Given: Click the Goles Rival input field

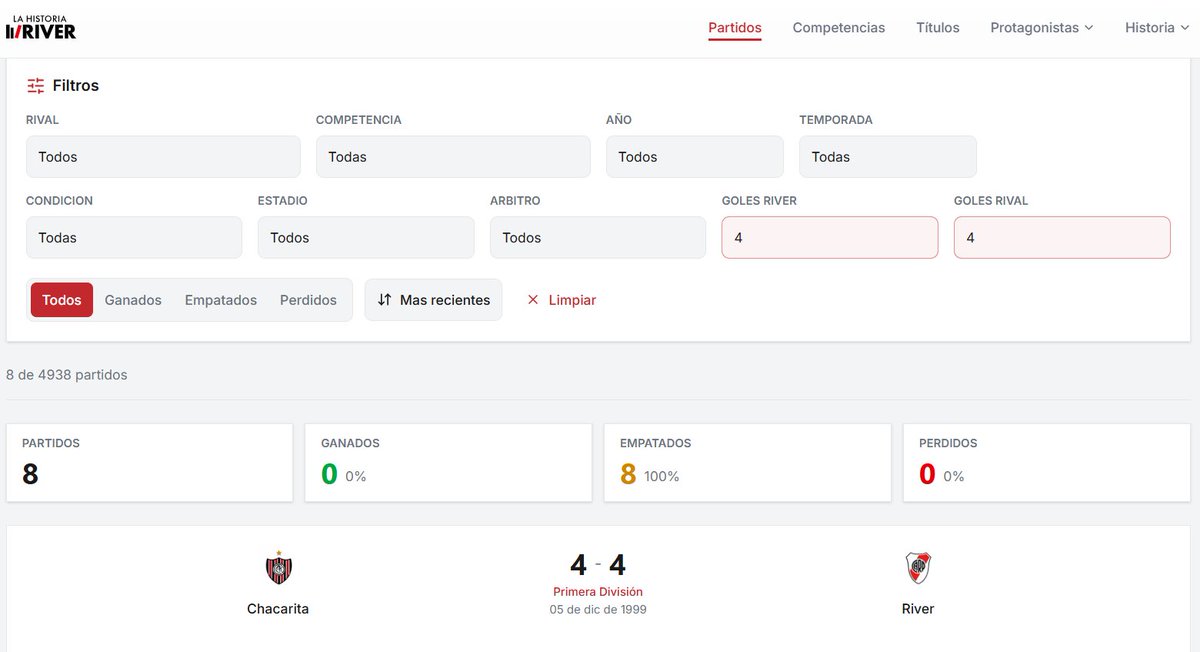Looking at the screenshot, I should (x=1062, y=238).
